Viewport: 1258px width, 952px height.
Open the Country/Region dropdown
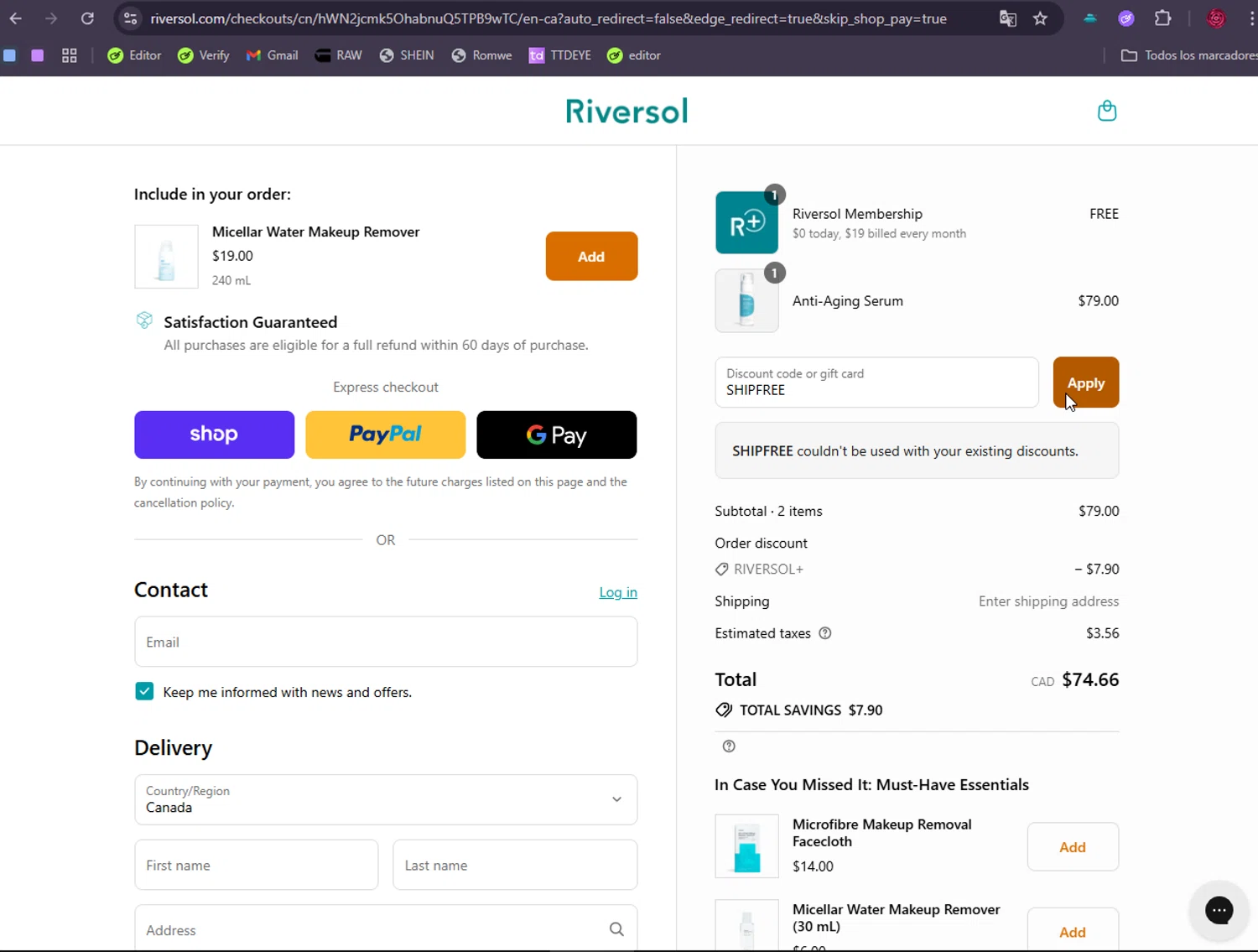(x=386, y=799)
